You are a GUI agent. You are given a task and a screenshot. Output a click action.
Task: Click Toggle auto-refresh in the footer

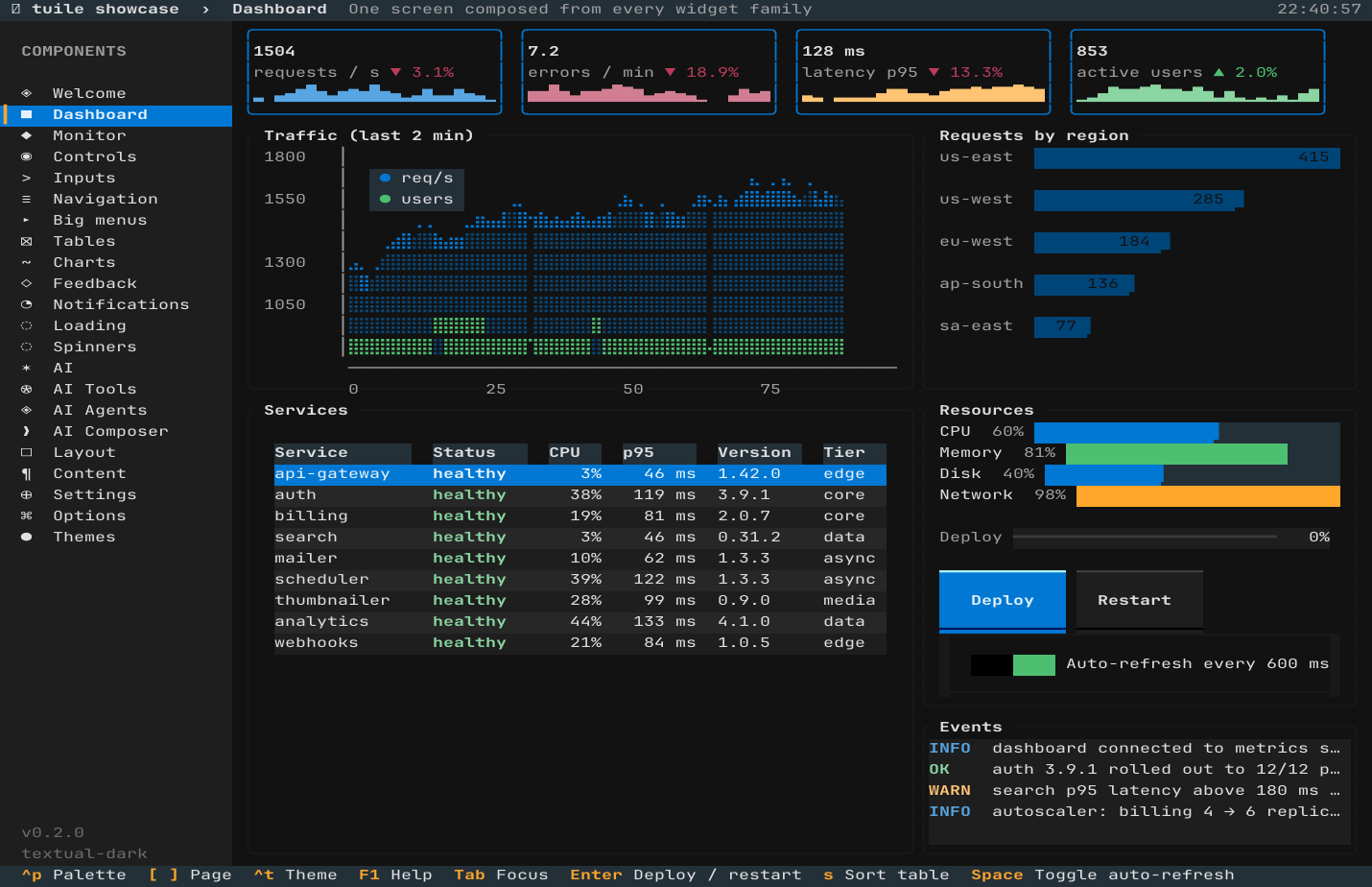(x=1102, y=875)
